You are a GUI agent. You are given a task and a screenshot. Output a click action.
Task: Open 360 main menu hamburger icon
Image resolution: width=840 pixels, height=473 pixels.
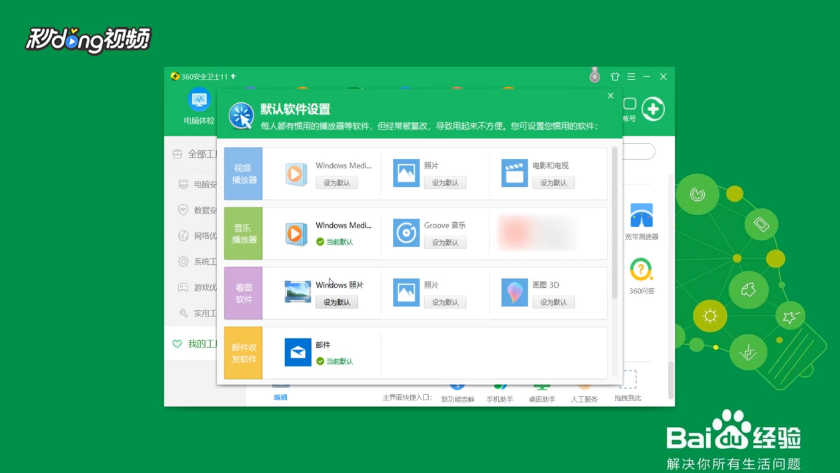click(x=632, y=77)
